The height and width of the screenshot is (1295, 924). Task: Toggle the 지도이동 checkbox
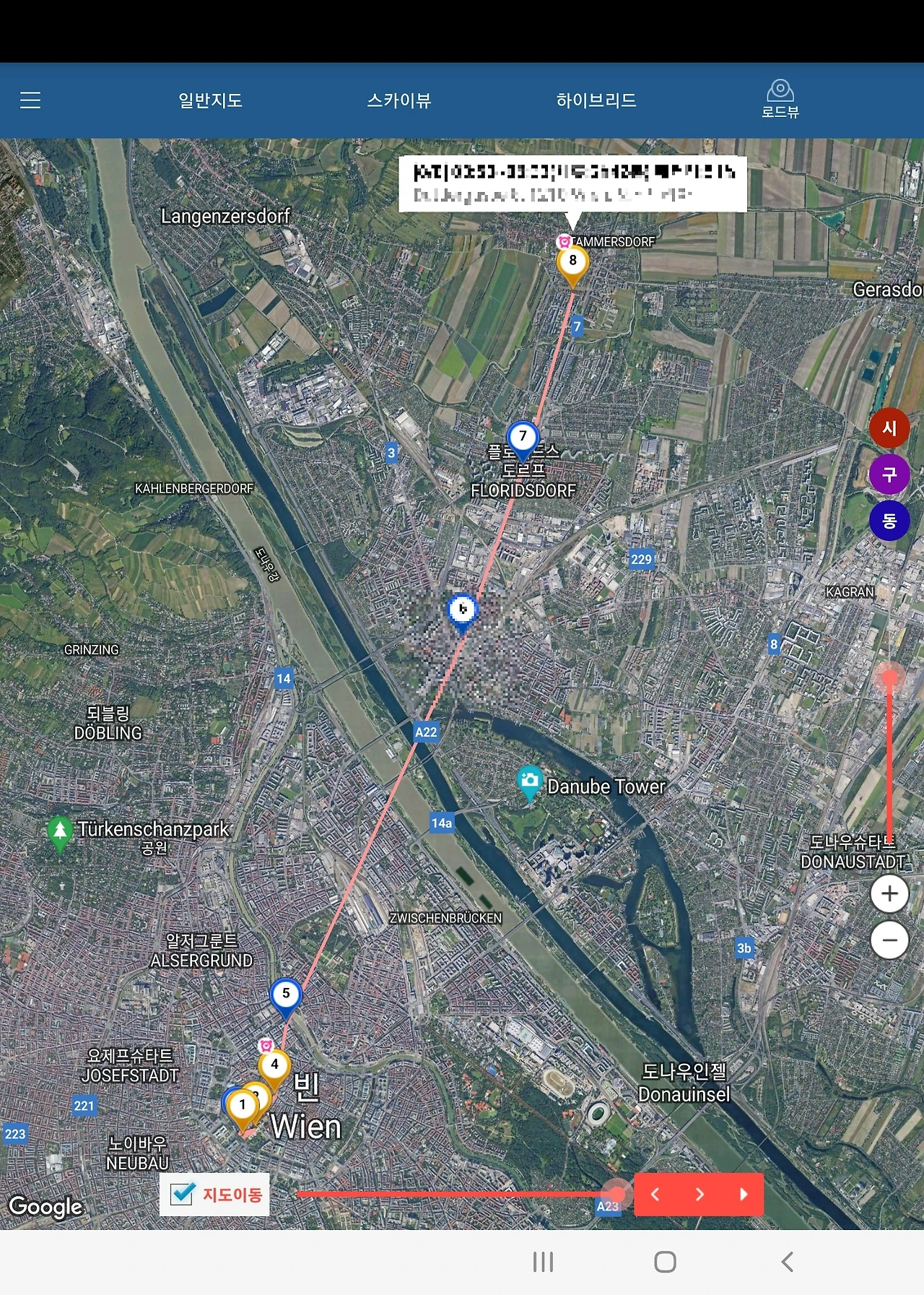[x=183, y=1194]
